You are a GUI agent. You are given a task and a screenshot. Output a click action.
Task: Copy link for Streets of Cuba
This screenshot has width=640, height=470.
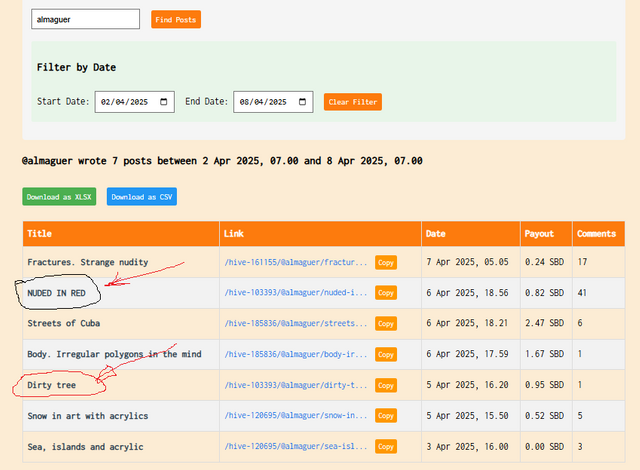pyautogui.click(x=386, y=324)
